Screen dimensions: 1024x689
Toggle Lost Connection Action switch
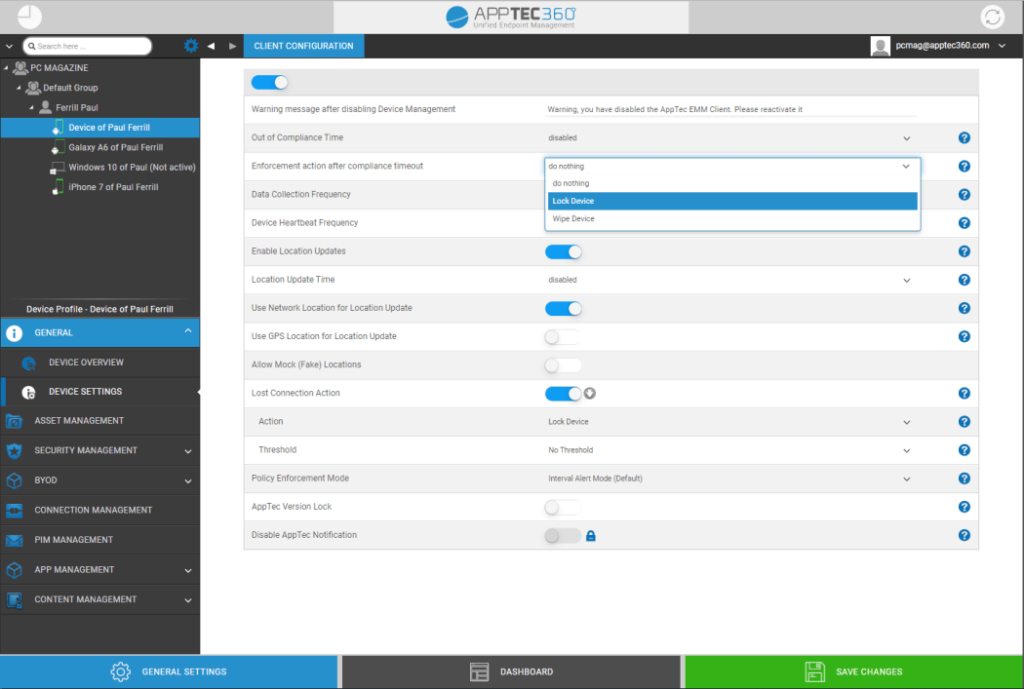coord(563,394)
